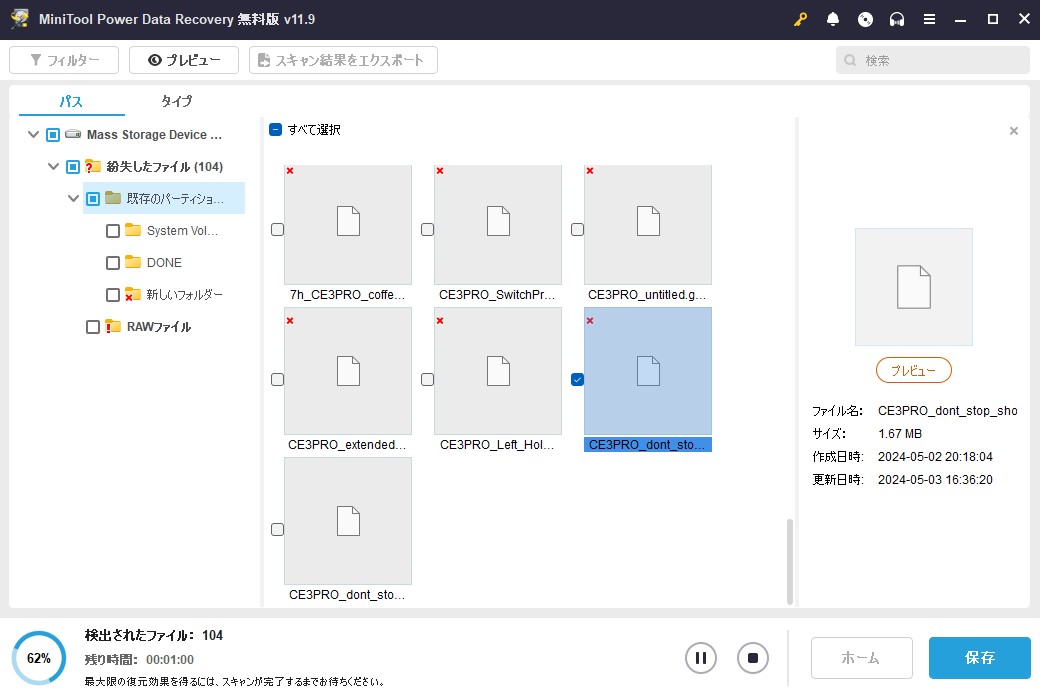Click the RAWファイル folder icon

point(113,326)
